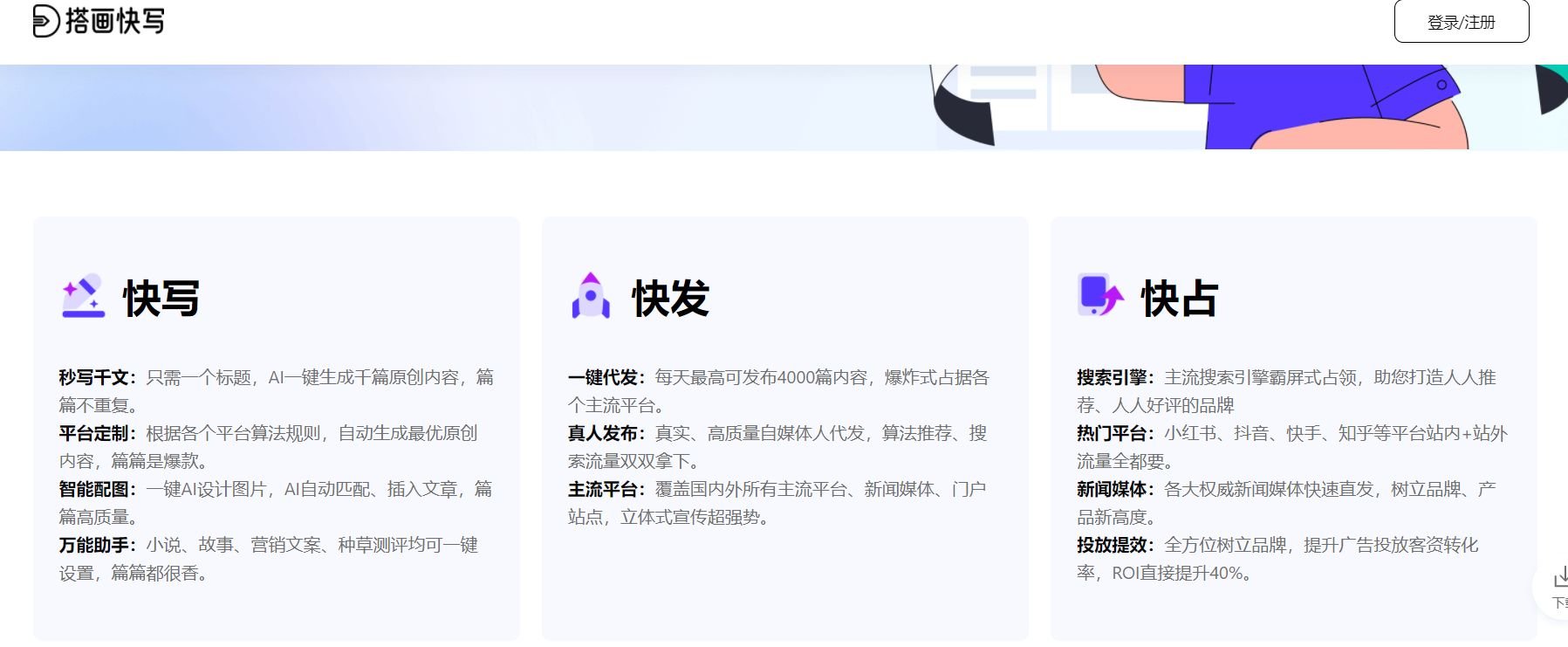The height and width of the screenshot is (647, 1568).
Task: Click the 搭画快写 brand name text
Action: point(115,21)
